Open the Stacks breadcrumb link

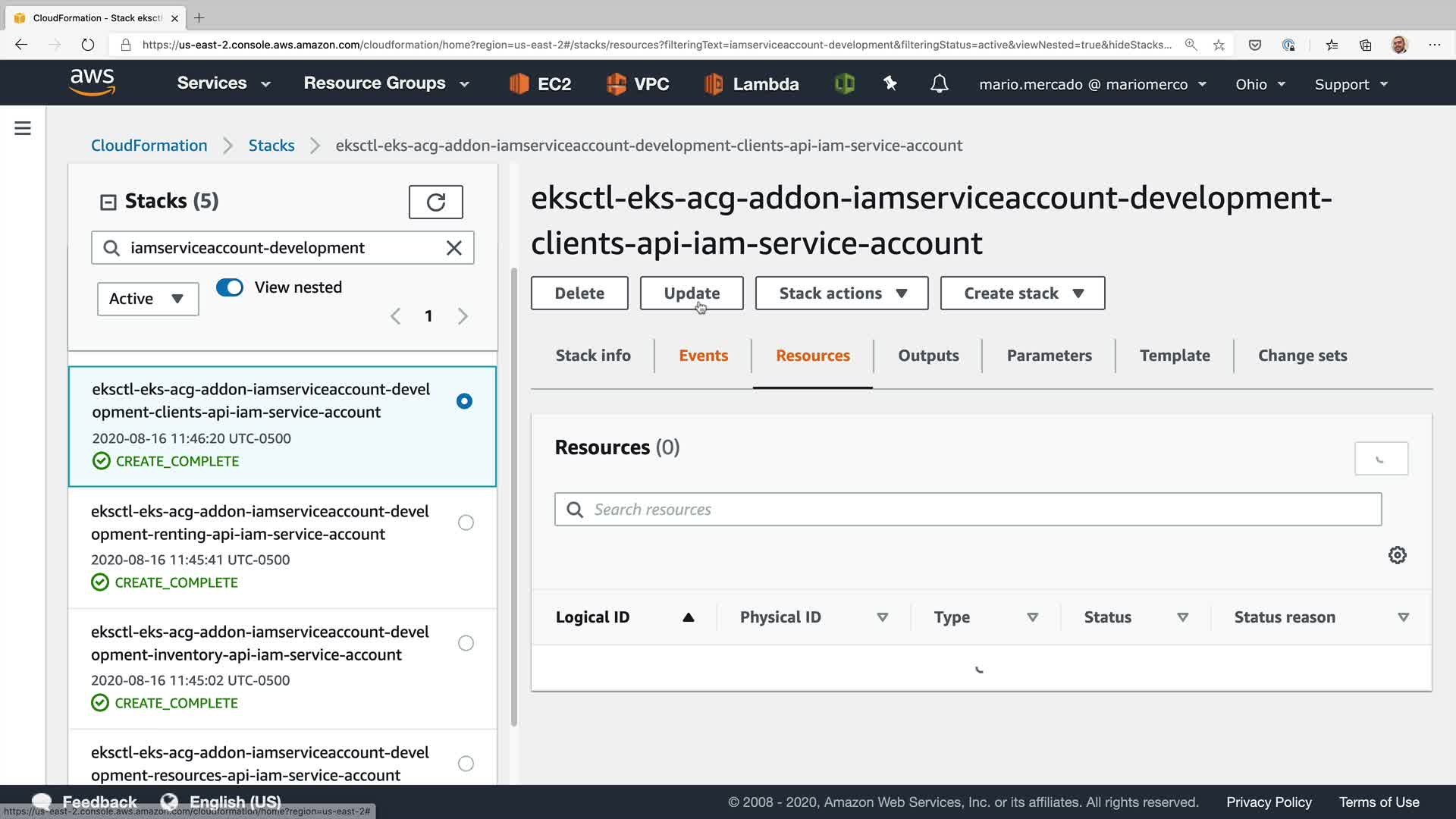tap(271, 146)
